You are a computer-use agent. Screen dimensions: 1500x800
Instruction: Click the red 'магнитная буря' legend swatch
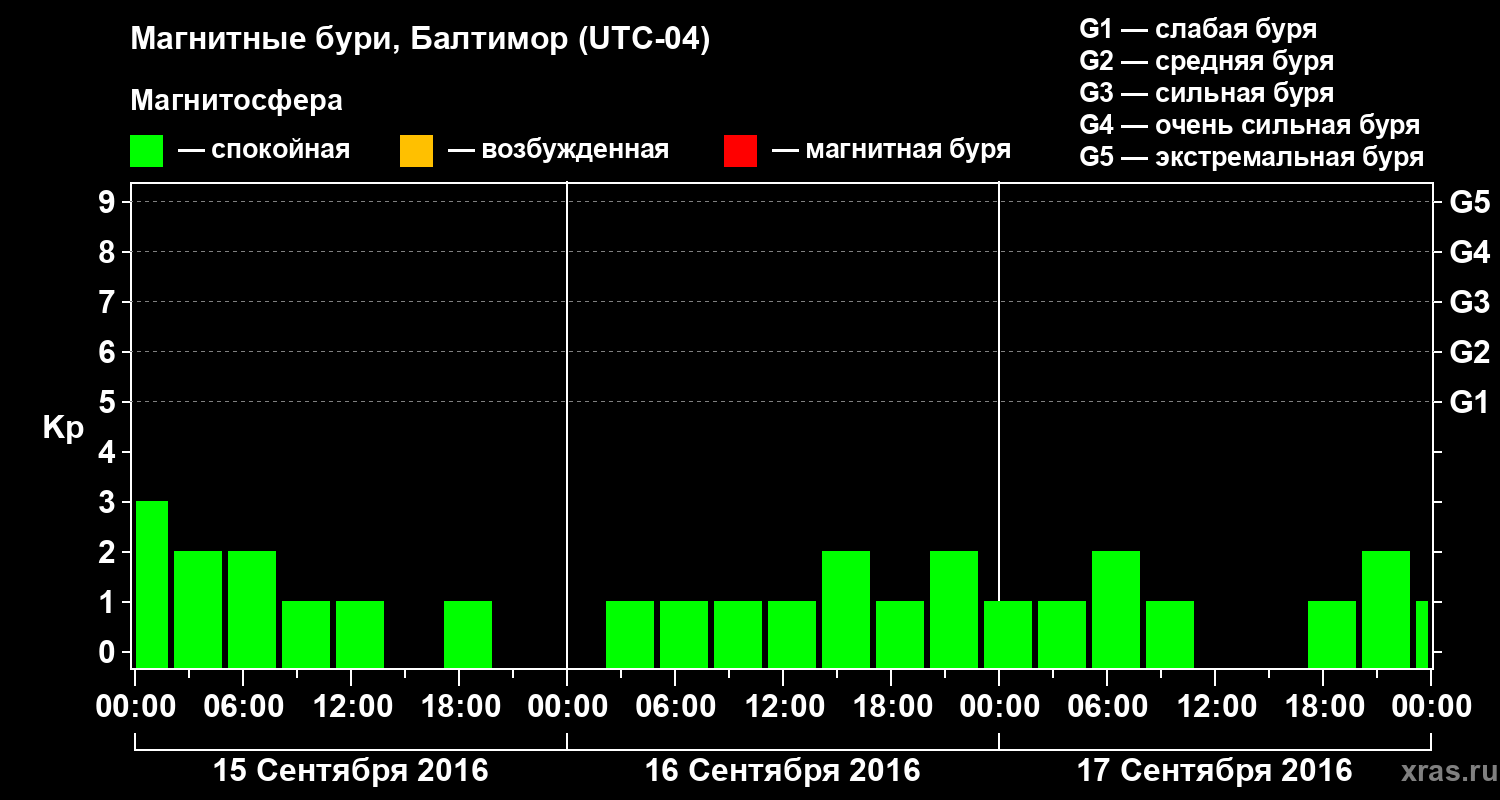(x=740, y=151)
